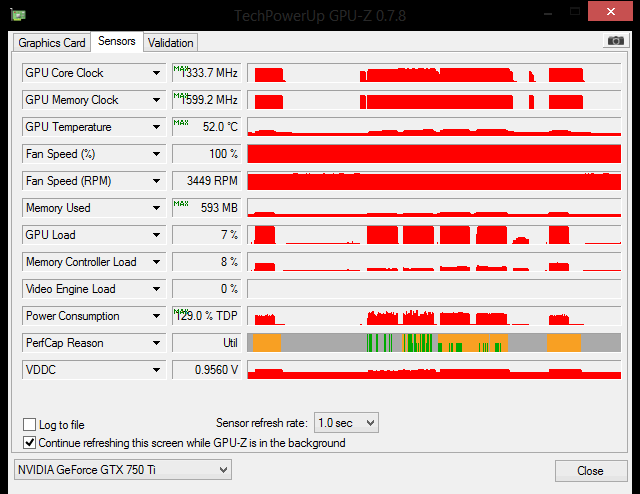Click the GPU Core Clock history graph
Screen dimensions: 640x494
click(434, 73)
